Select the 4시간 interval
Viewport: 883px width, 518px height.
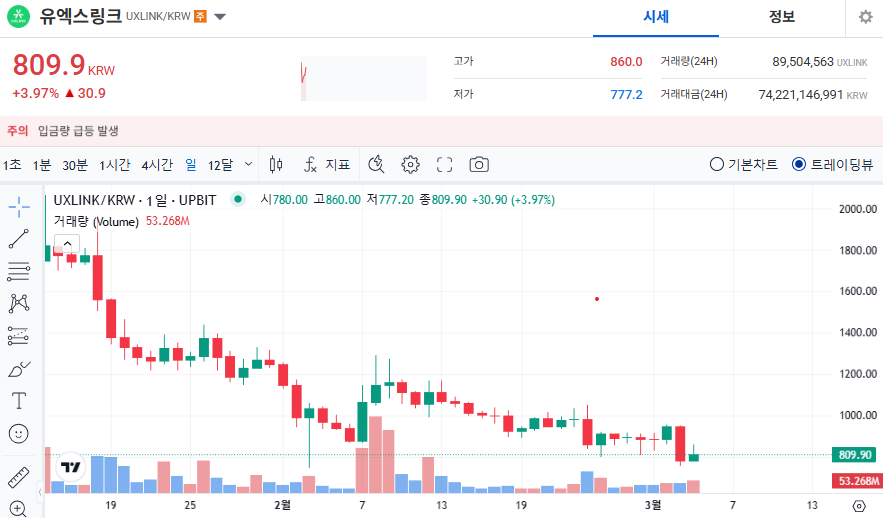click(157, 164)
